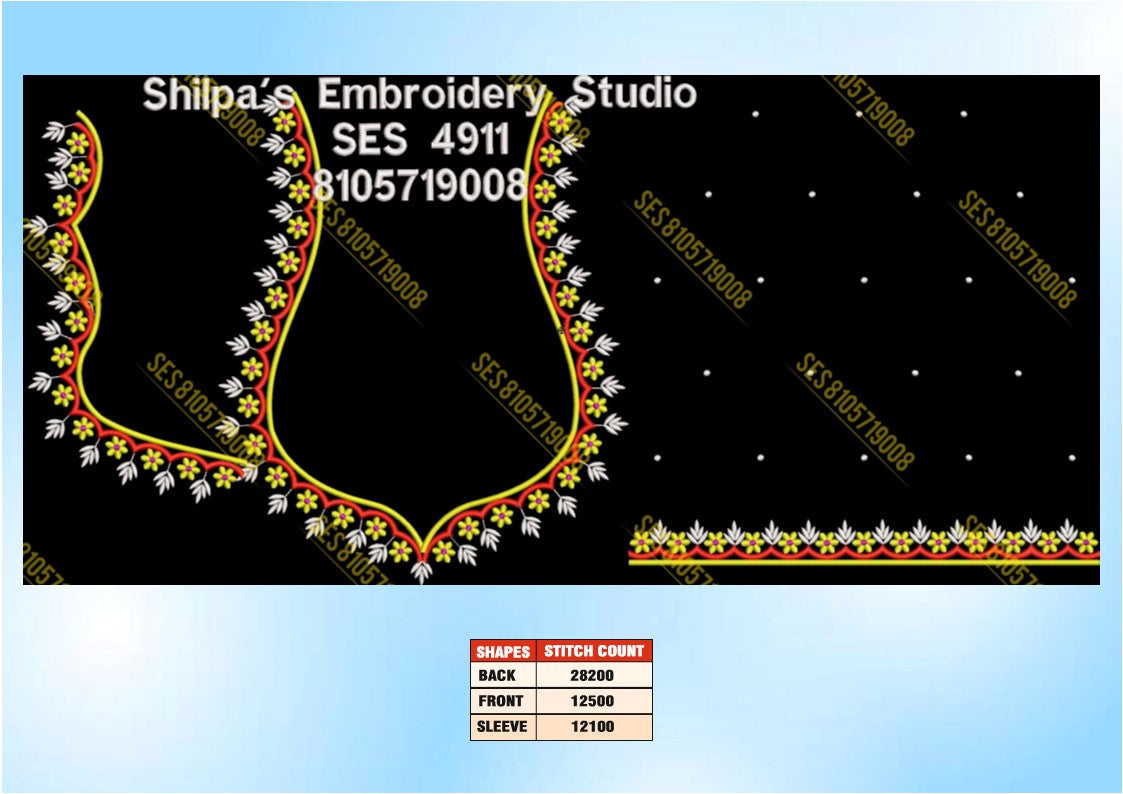The width and height of the screenshot is (1123, 794).
Task: Click the STITCH COUNT table header
Action: [x=594, y=651]
